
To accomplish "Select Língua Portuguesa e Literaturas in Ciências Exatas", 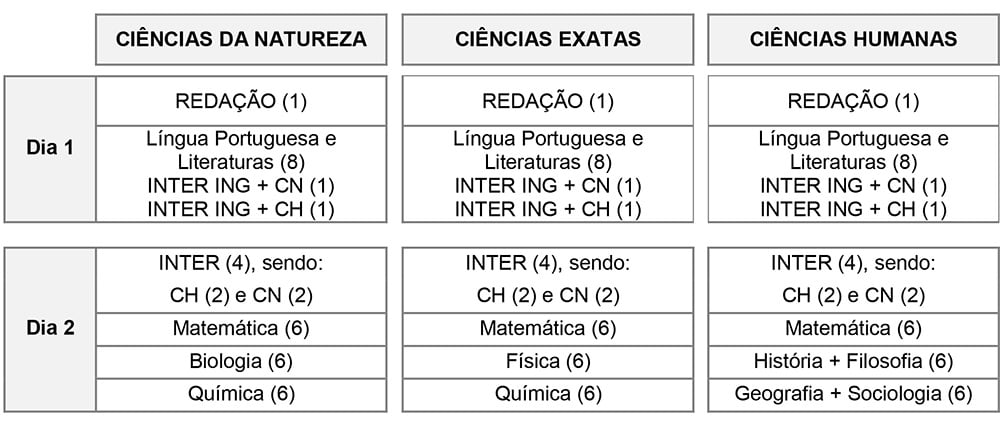I will [x=548, y=149].
